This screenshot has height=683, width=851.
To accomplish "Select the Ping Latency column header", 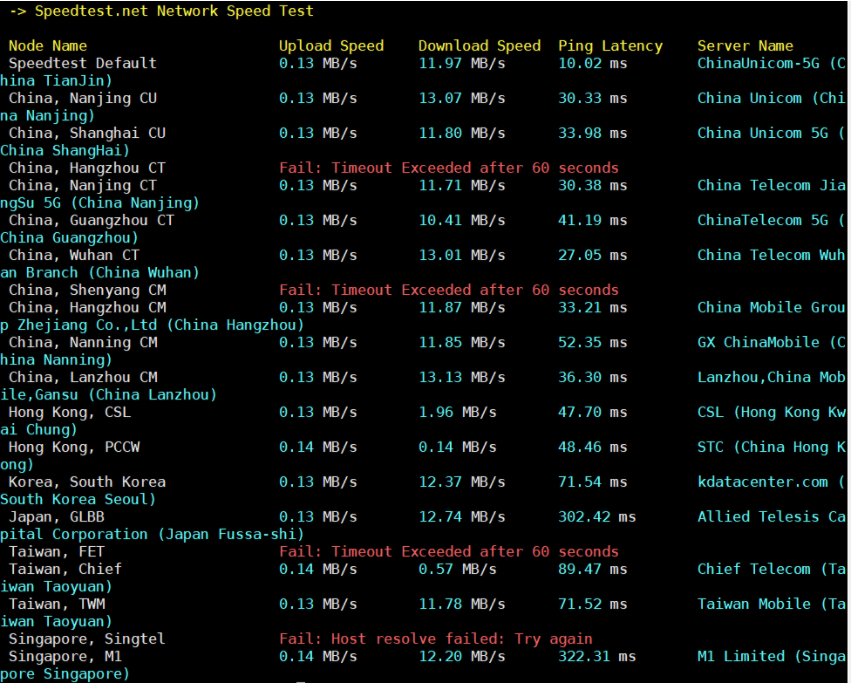I will 610,46.
